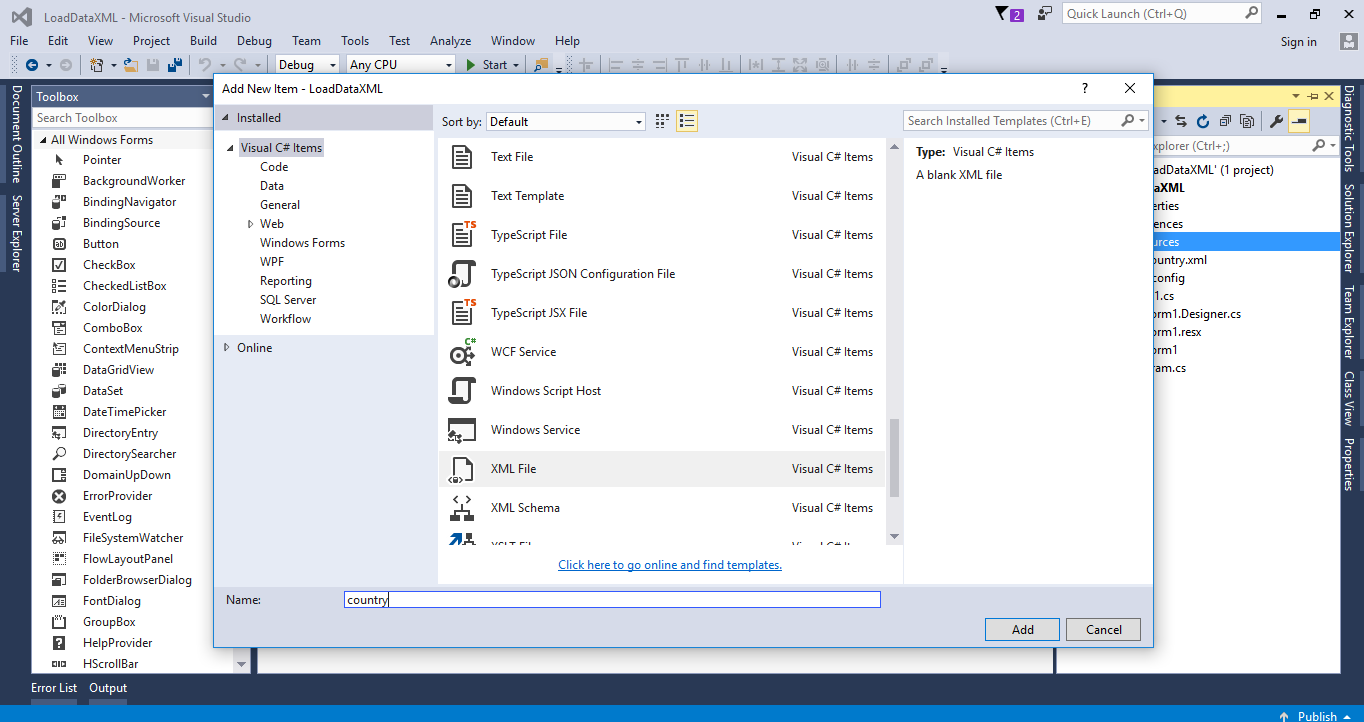
Task: Select Windows Forms template category
Action: tap(302, 243)
